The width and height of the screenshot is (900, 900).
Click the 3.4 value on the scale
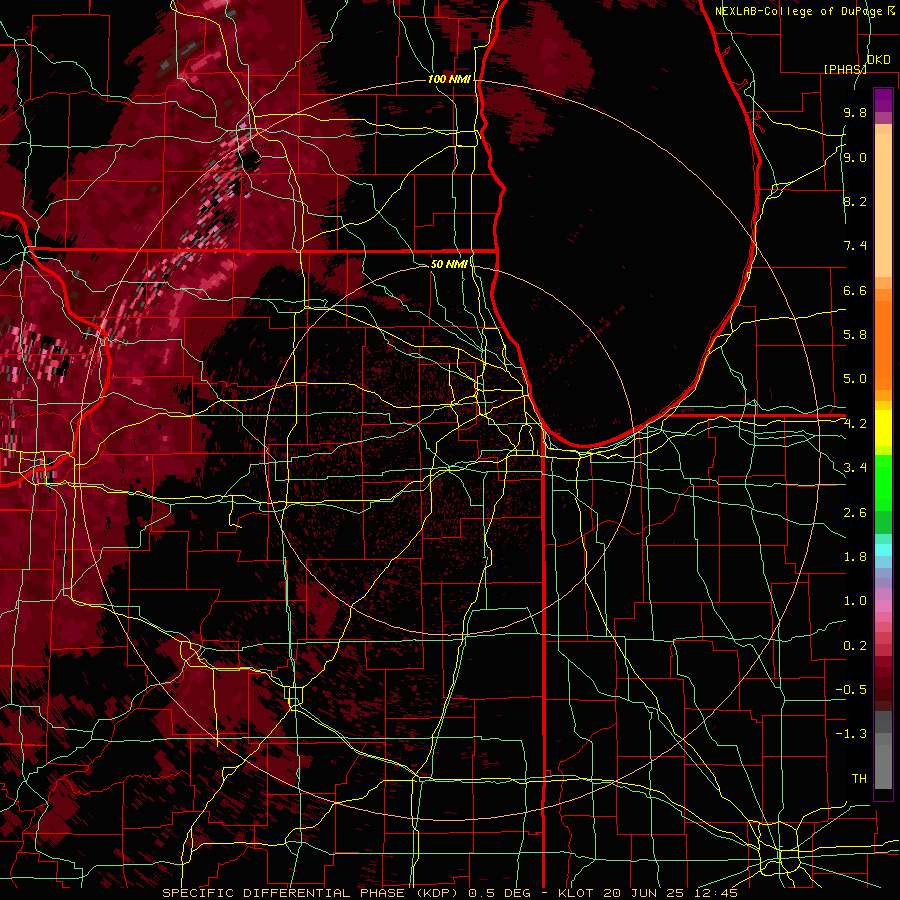click(855, 468)
